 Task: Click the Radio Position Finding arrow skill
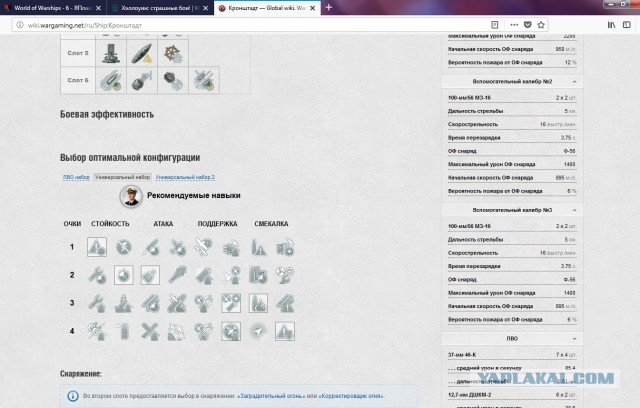point(258,331)
